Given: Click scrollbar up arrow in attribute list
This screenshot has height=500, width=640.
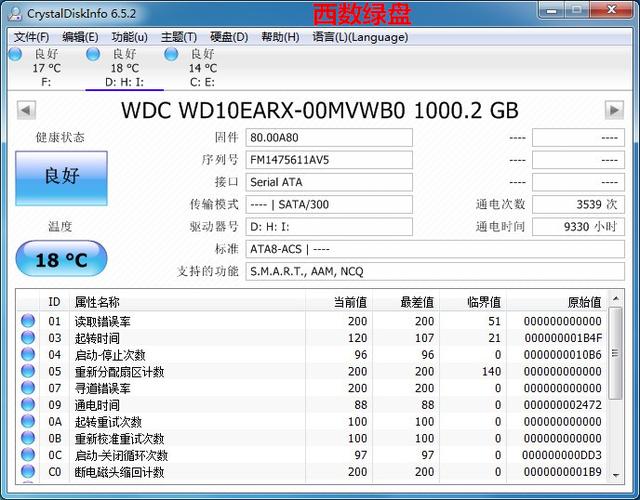Looking at the screenshot, I should (616, 299).
